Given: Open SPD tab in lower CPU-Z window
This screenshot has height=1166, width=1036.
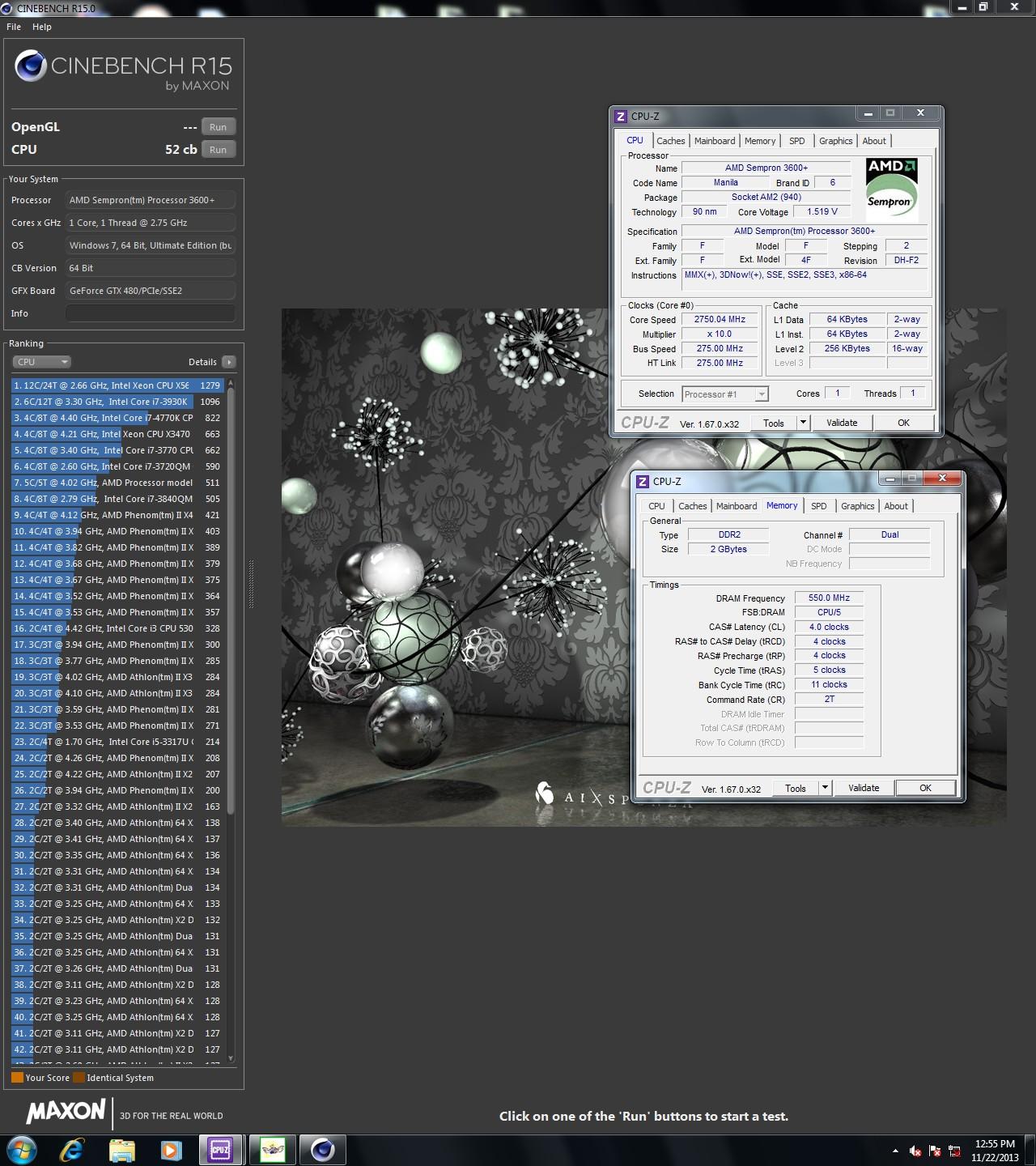Looking at the screenshot, I should pyautogui.click(x=819, y=506).
